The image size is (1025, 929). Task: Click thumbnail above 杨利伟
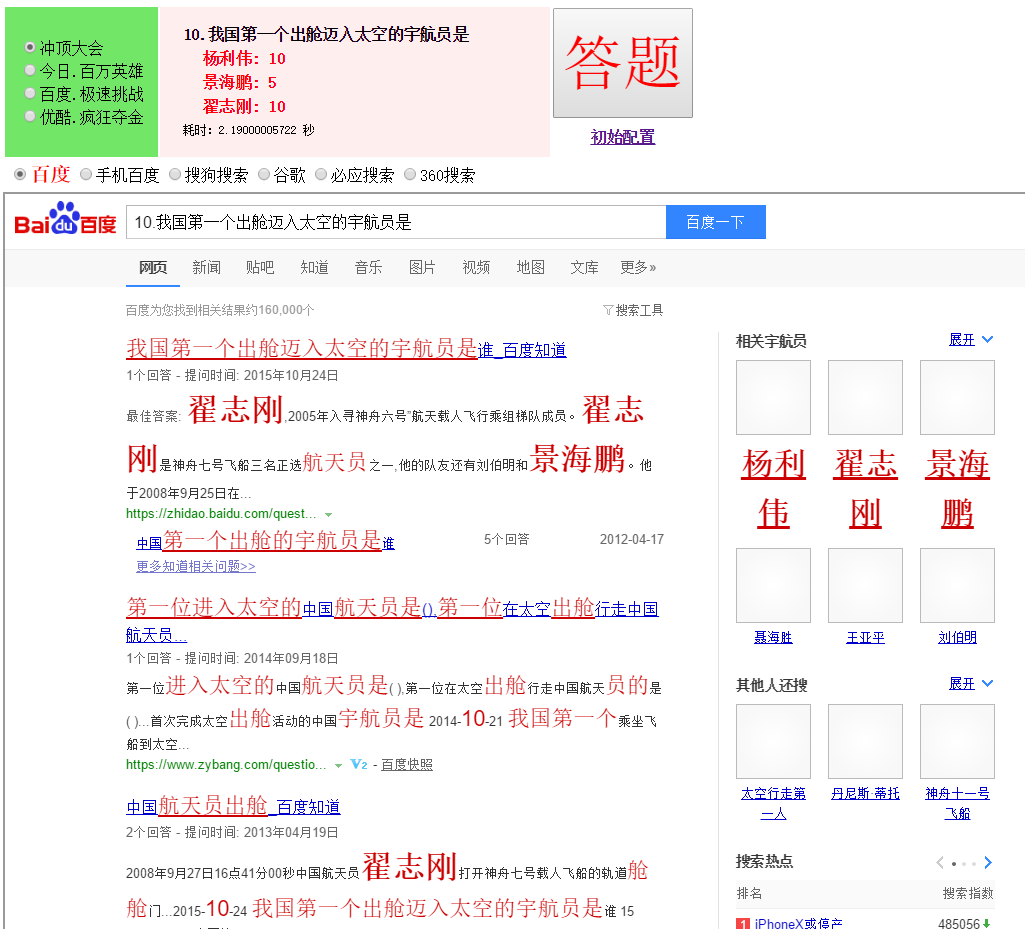(x=773, y=397)
